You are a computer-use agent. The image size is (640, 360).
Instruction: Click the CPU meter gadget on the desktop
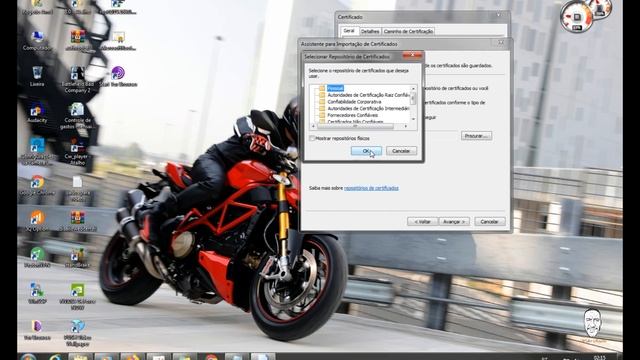577,18
